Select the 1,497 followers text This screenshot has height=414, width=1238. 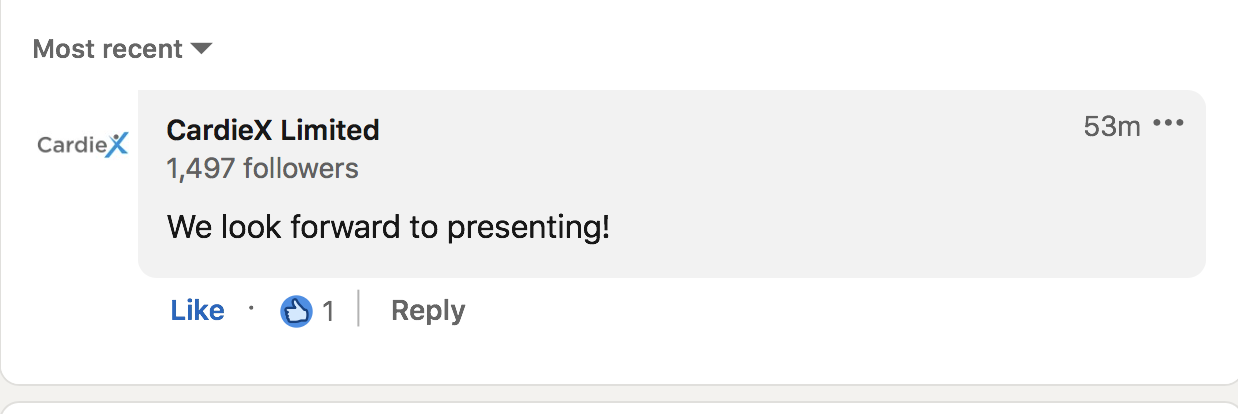(x=262, y=169)
